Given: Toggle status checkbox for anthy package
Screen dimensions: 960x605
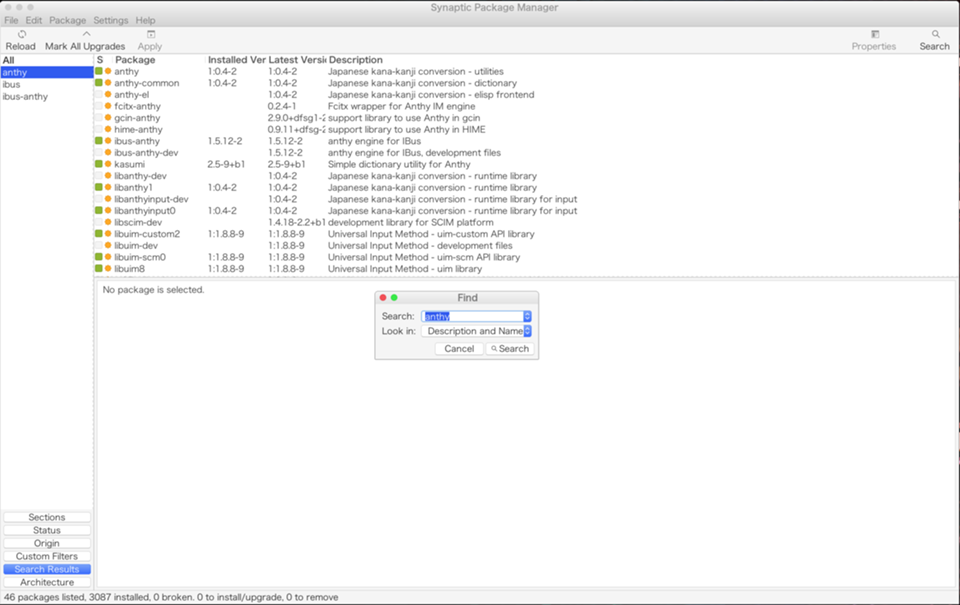Looking at the screenshot, I should point(99,72).
